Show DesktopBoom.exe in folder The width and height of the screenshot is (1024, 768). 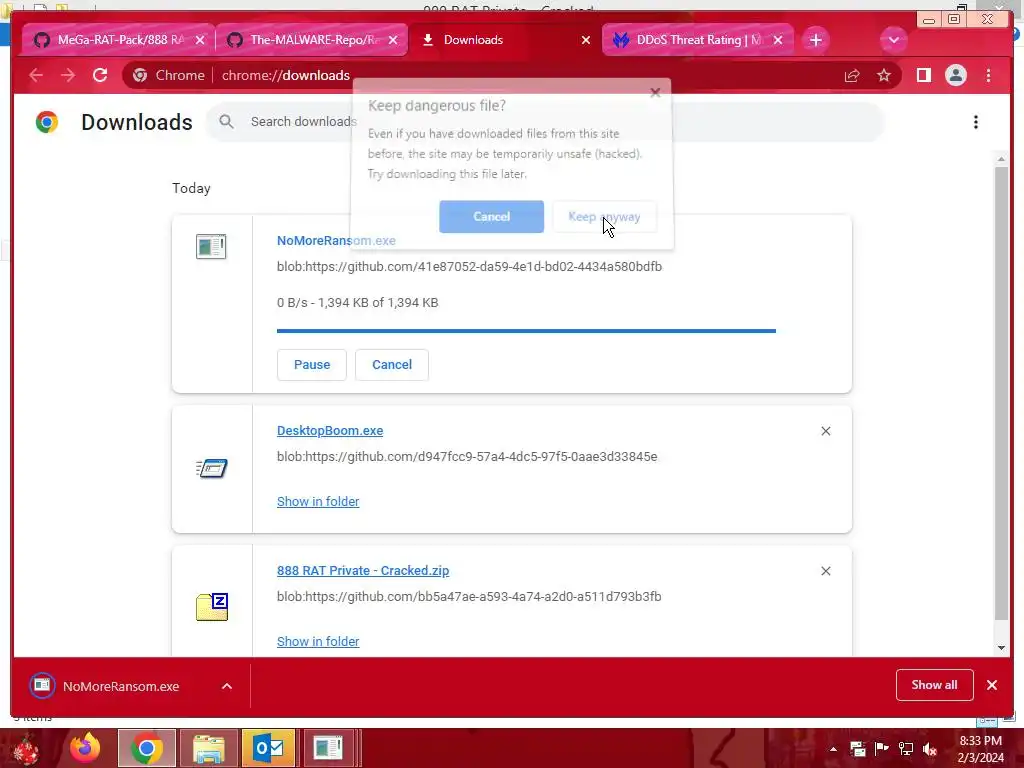(x=318, y=502)
